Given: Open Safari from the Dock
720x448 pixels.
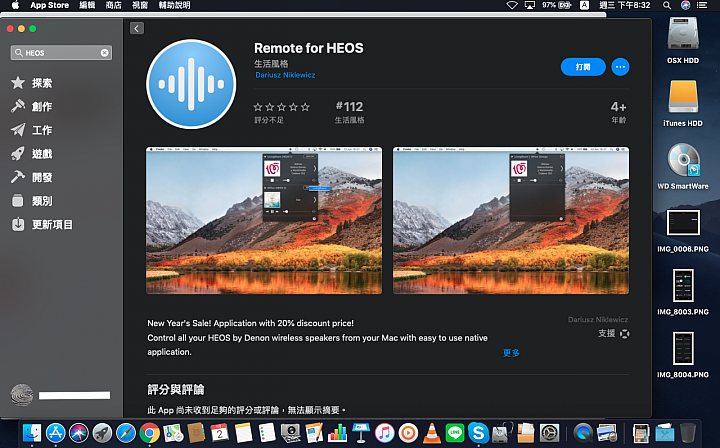Looking at the screenshot, I should 126,432.
